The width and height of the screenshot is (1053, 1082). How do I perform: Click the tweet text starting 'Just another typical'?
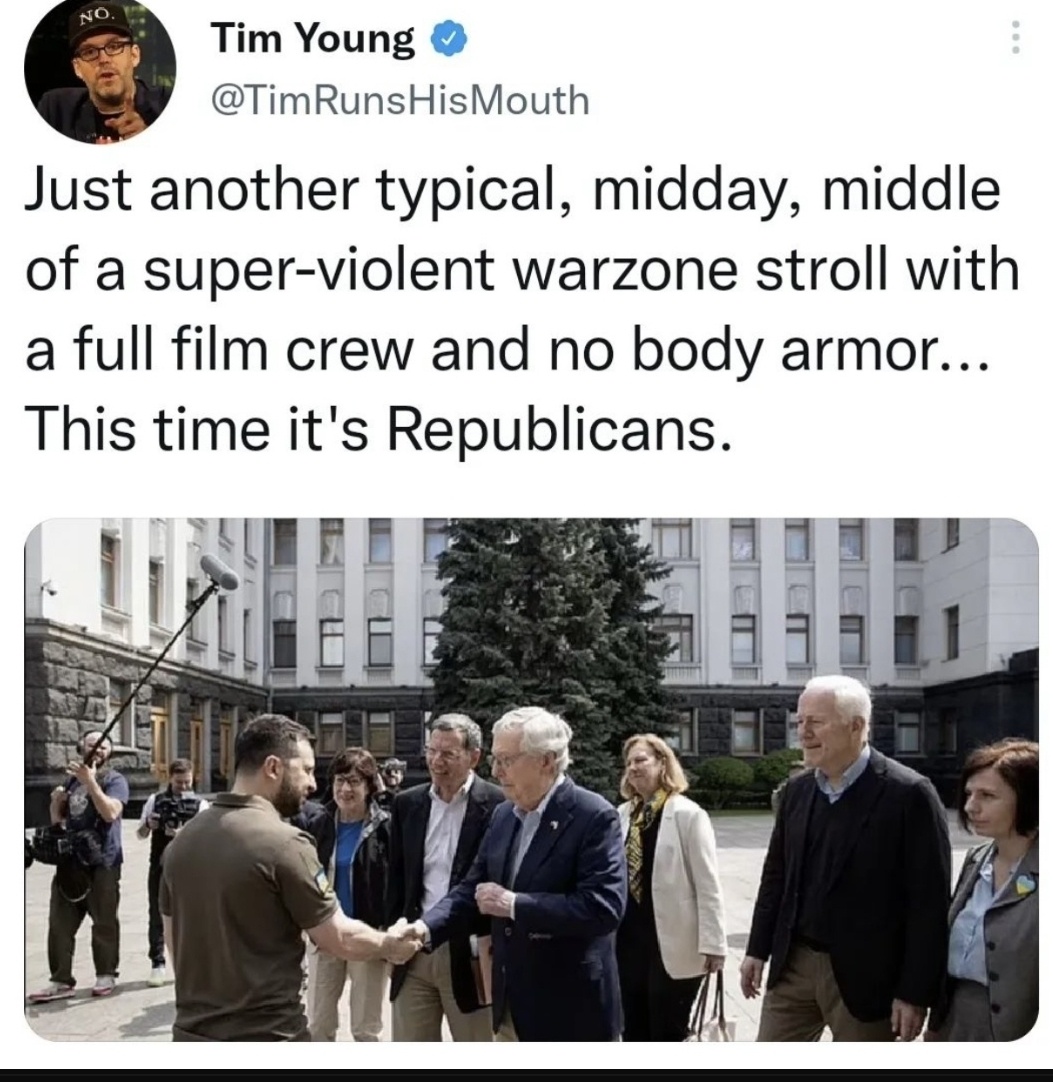pos(522,310)
